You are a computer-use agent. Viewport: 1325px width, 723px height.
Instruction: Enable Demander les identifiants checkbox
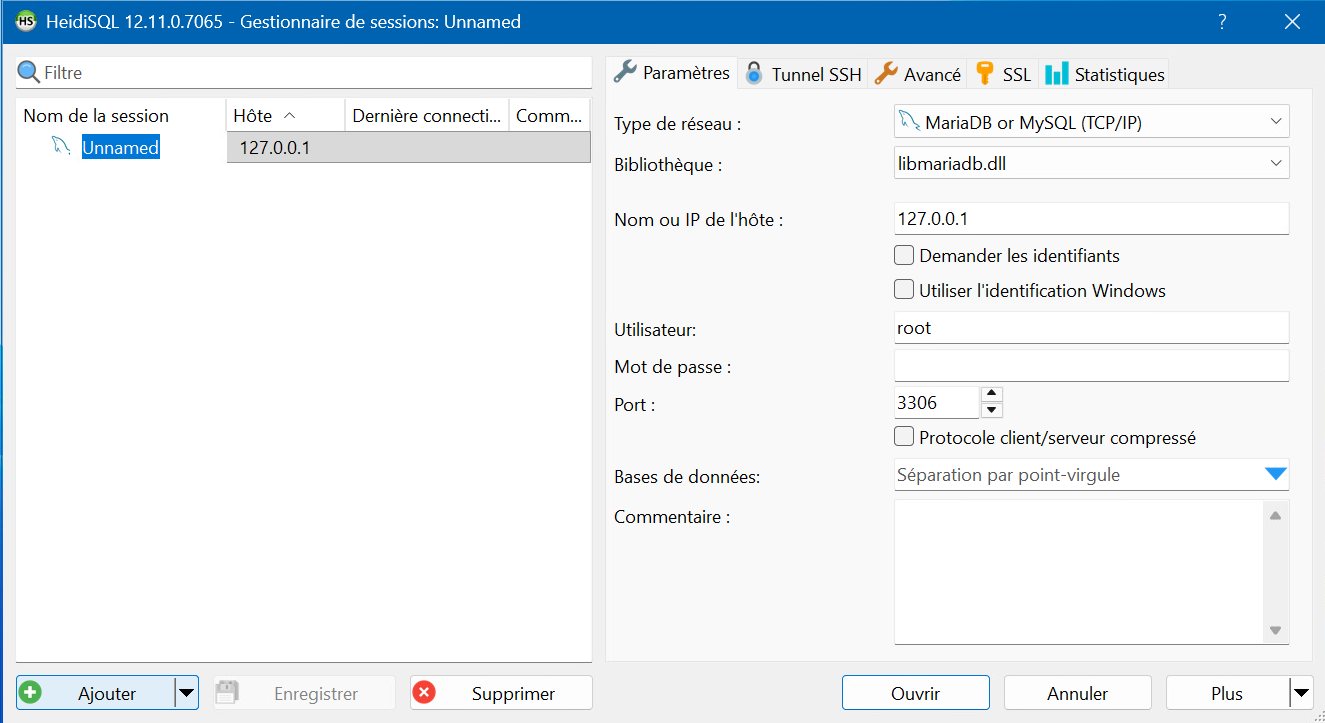pos(904,255)
